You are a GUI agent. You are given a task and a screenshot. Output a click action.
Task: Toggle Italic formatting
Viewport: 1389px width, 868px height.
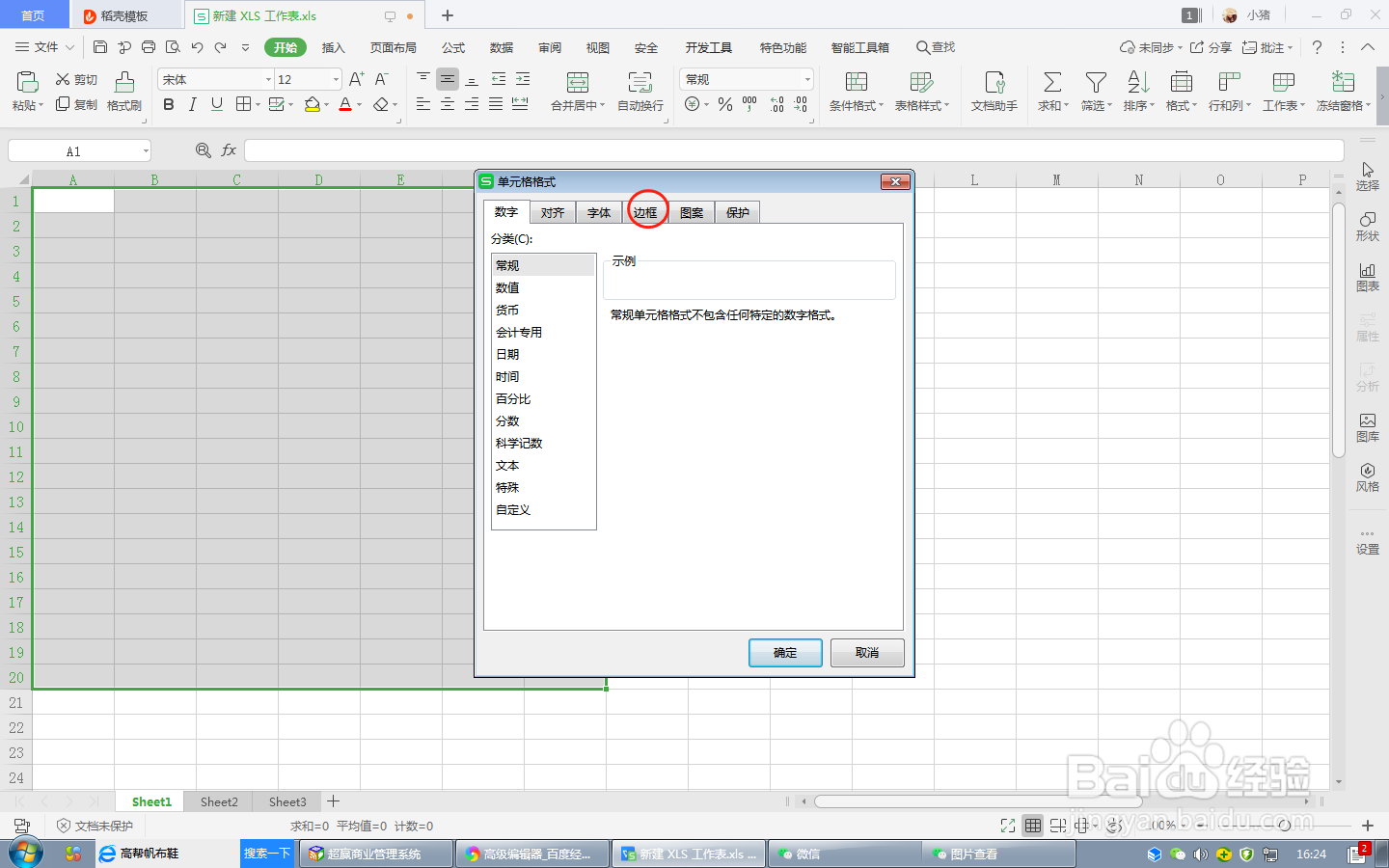[x=193, y=104]
